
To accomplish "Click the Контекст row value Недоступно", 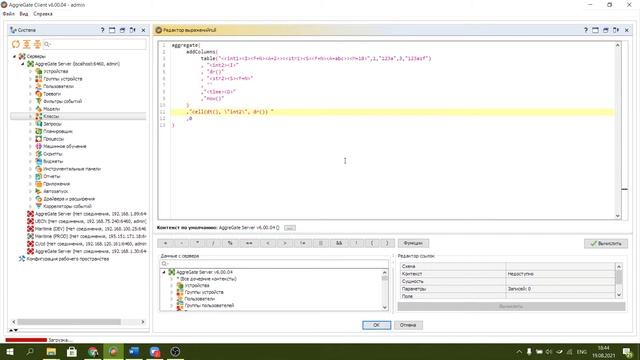I will [560, 274].
